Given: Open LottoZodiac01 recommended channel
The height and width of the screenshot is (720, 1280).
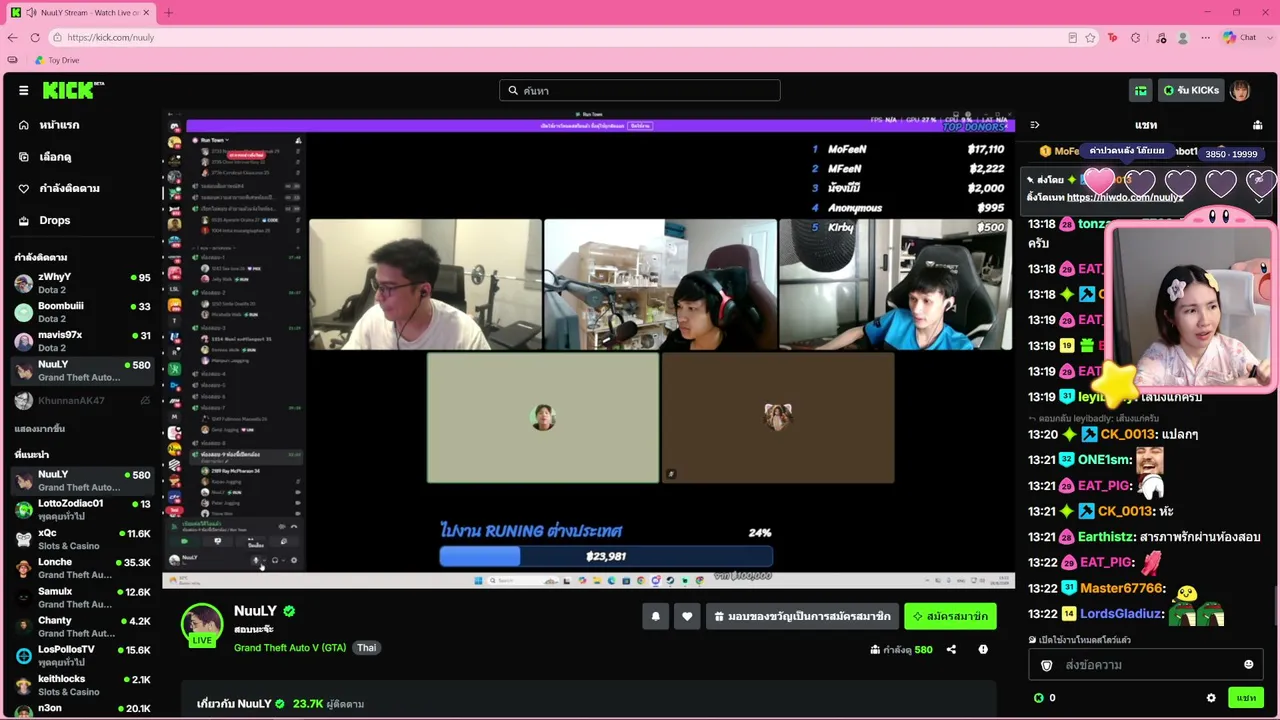Looking at the screenshot, I should tap(82, 509).
